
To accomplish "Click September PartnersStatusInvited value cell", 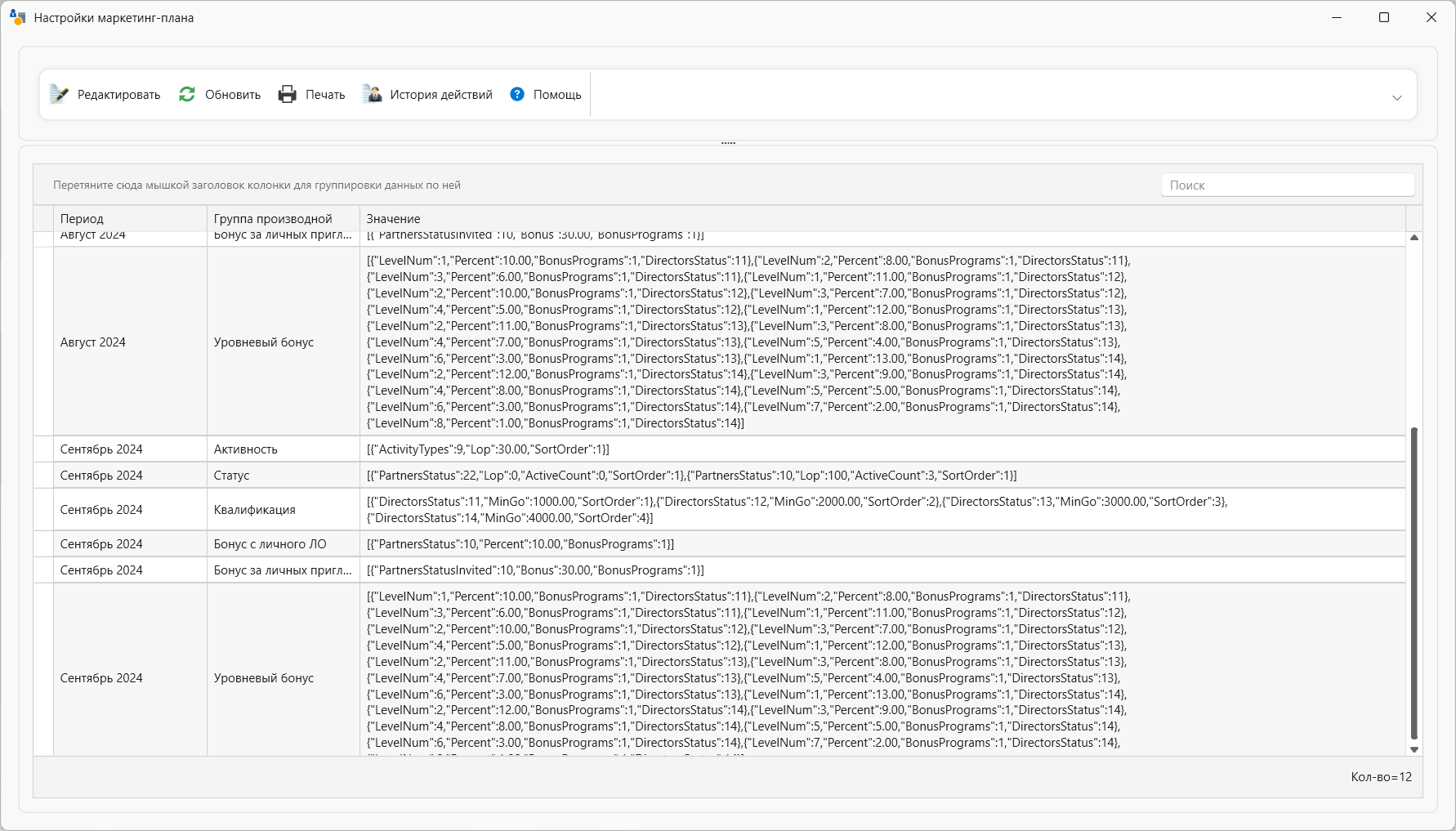I will click(882, 570).
